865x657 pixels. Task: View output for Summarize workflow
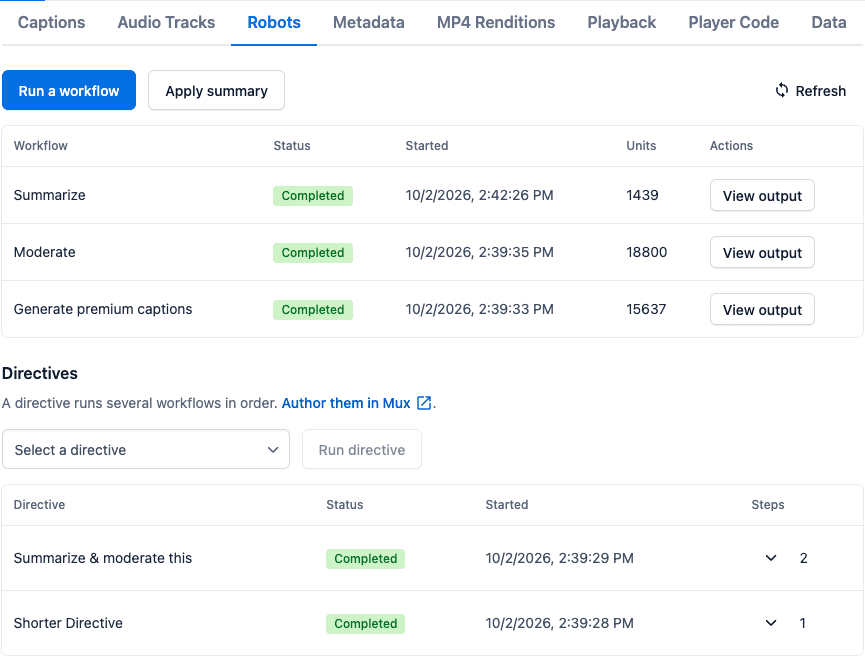[x=762, y=195]
